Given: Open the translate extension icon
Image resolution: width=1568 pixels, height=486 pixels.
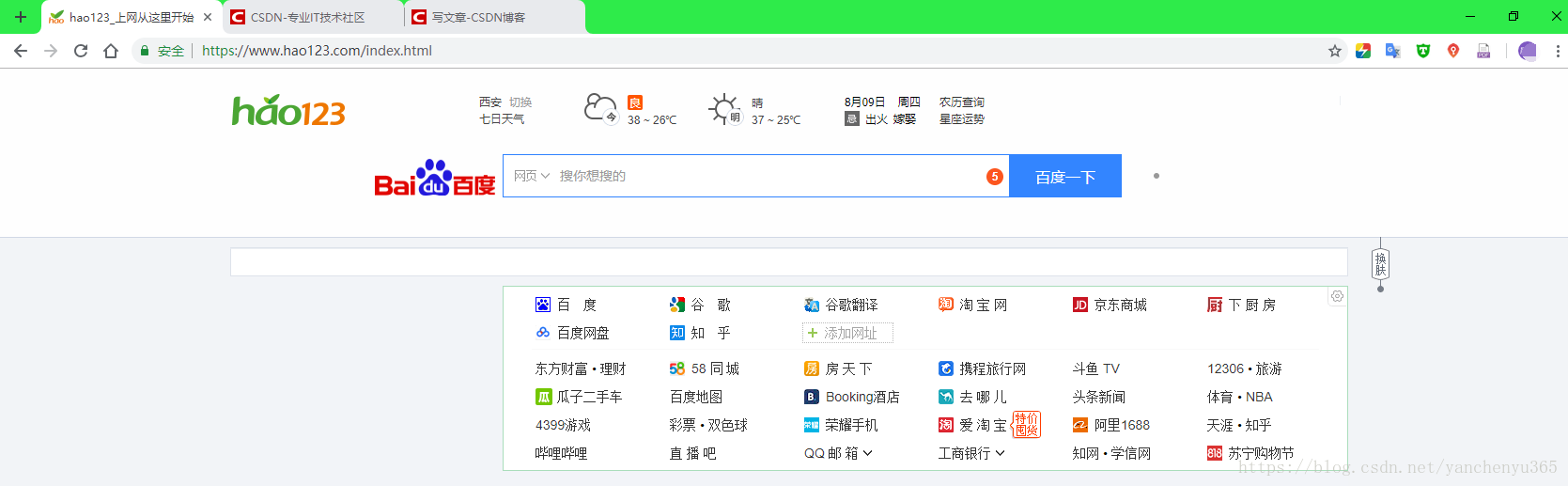Looking at the screenshot, I should [1393, 51].
